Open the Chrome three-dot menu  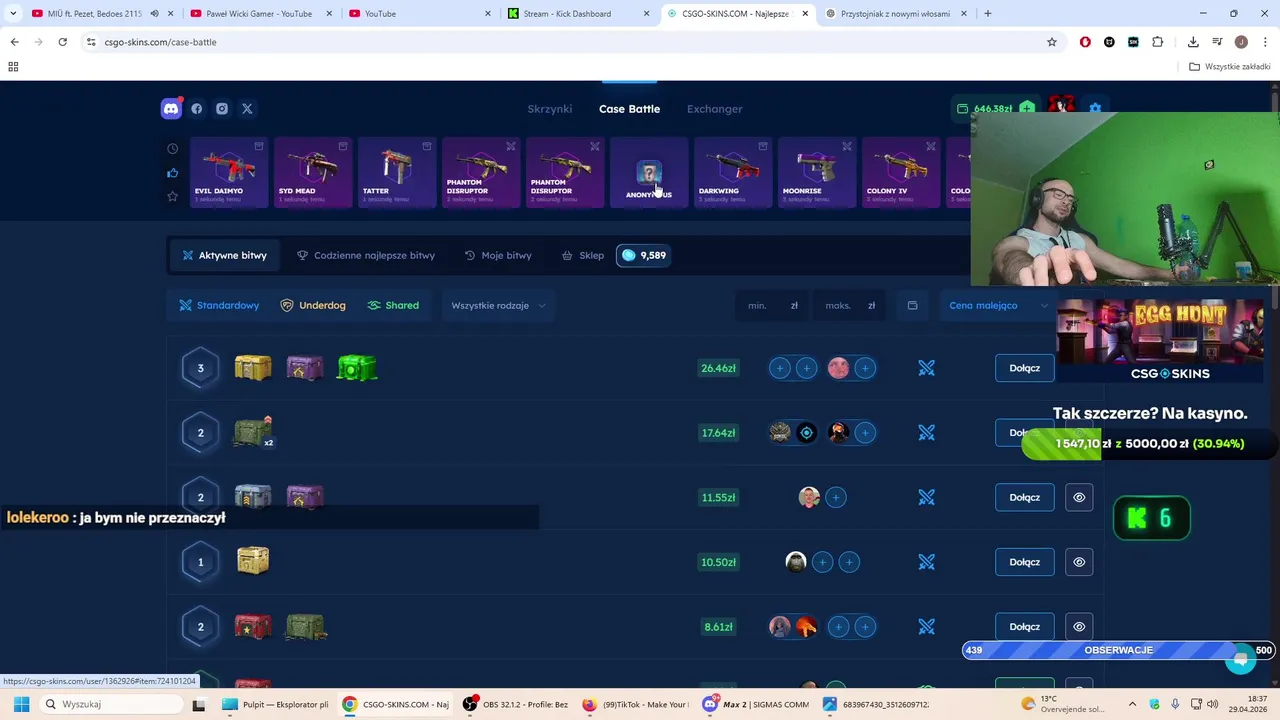coord(1264,42)
